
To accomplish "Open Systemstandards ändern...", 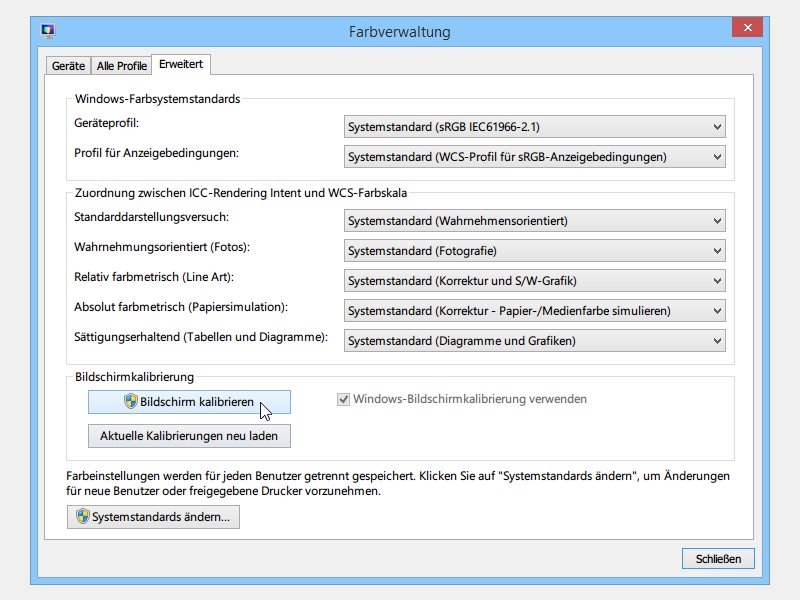I will [153, 517].
